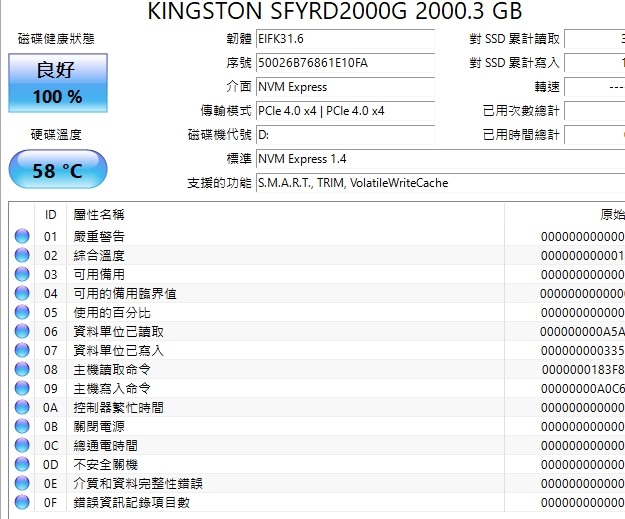Click status orb for row 09 主機寫入命令

[22, 388]
